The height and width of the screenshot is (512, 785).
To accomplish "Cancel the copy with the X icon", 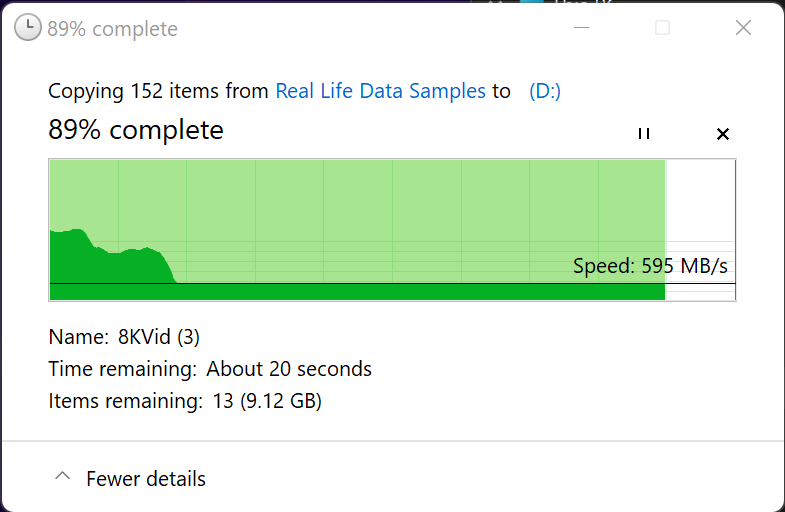I will tap(723, 134).
